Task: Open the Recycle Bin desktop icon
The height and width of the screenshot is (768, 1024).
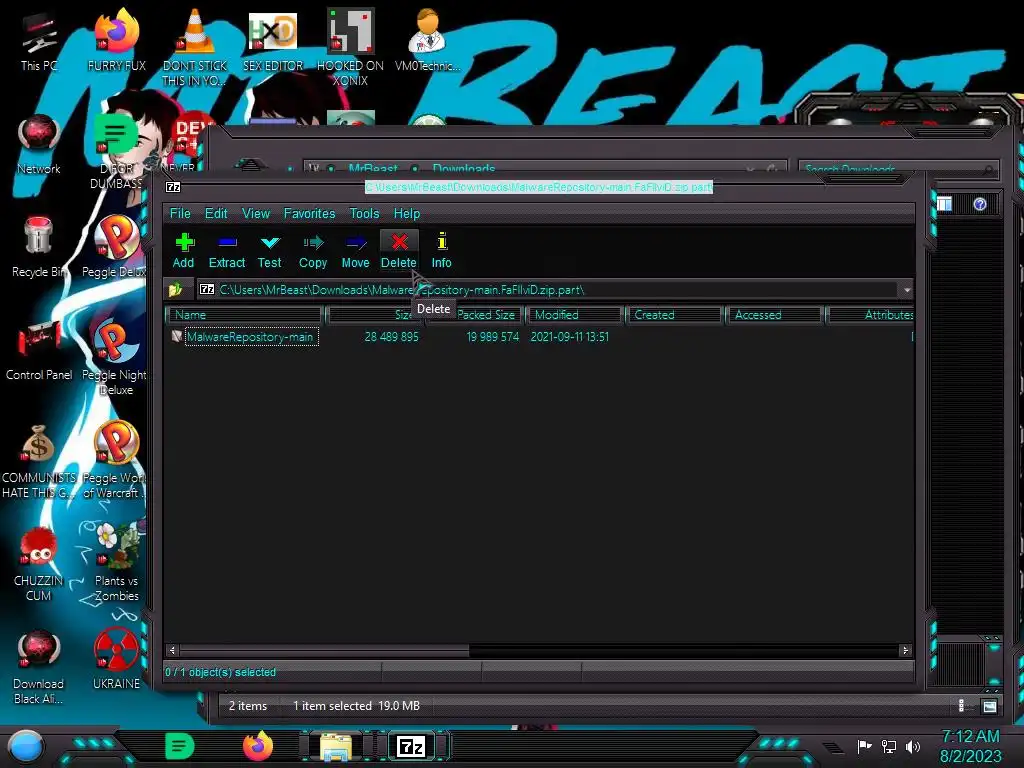Action: pyautogui.click(x=39, y=248)
